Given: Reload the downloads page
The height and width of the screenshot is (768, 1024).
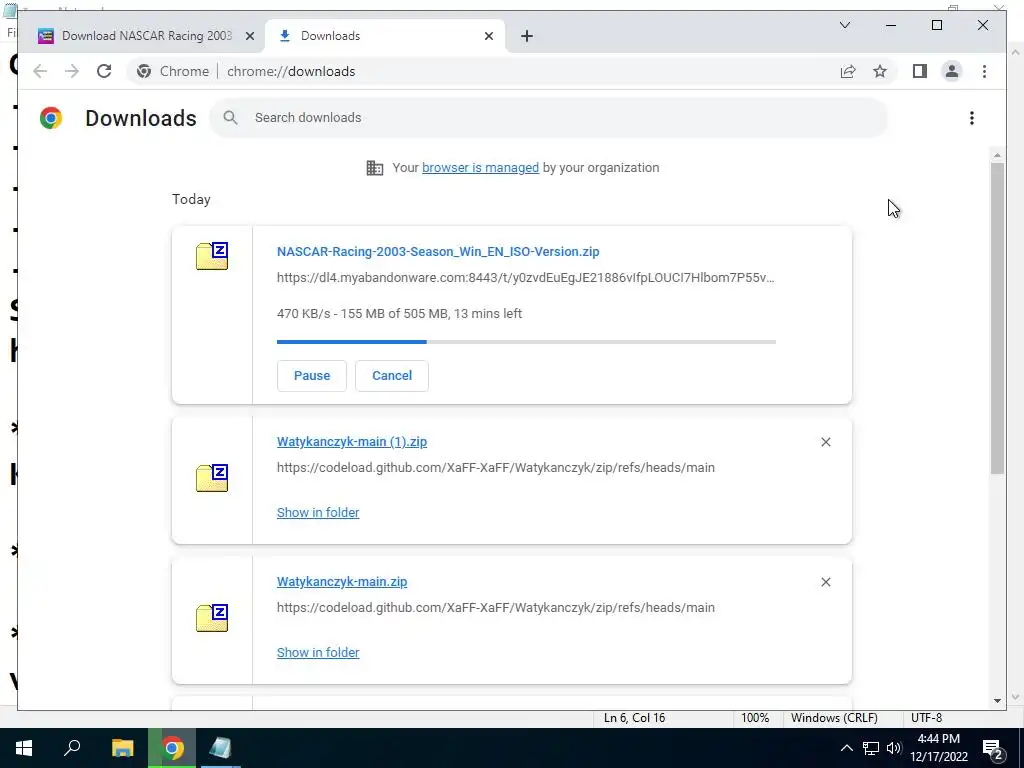Looking at the screenshot, I should coord(104,71).
